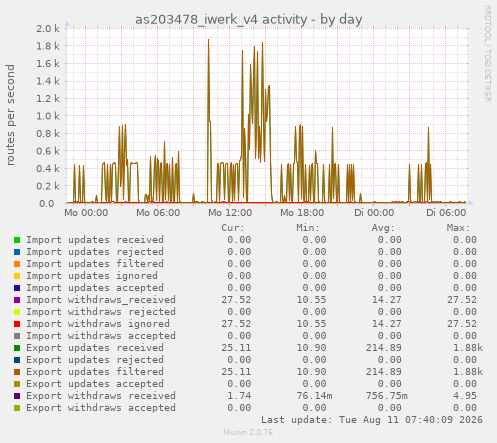
Task: Select the 'Import withdraws ignored' legend label
Action: click(98, 324)
